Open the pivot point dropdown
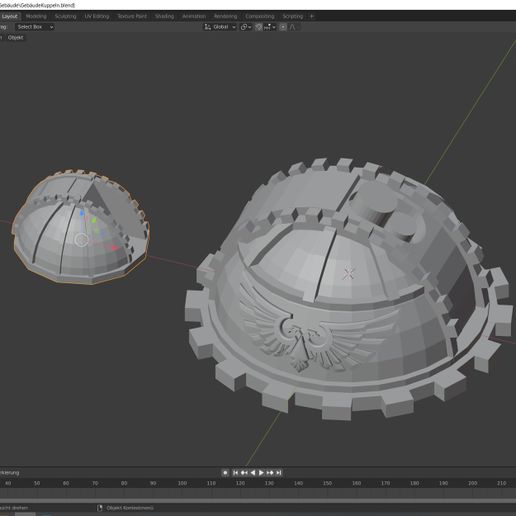This screenshot has height=516, width=516. (246, 27)
